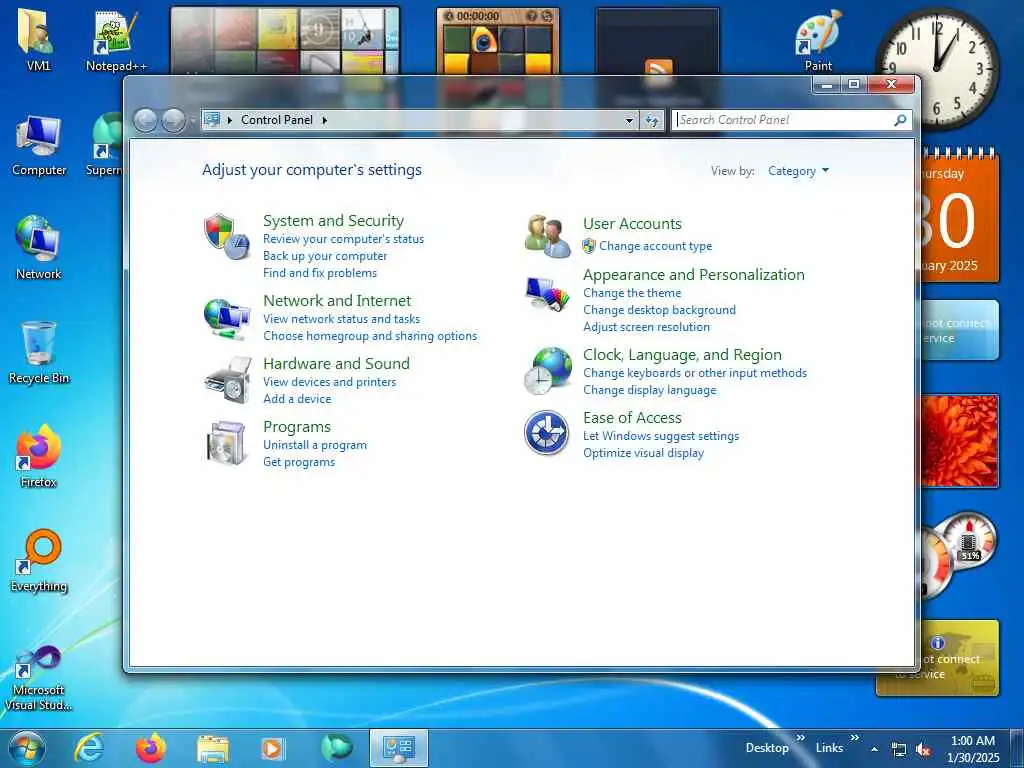Click the Links toolbar label in taskbar
This screenshot has width=1024, height=768.
tap(829, 748)
